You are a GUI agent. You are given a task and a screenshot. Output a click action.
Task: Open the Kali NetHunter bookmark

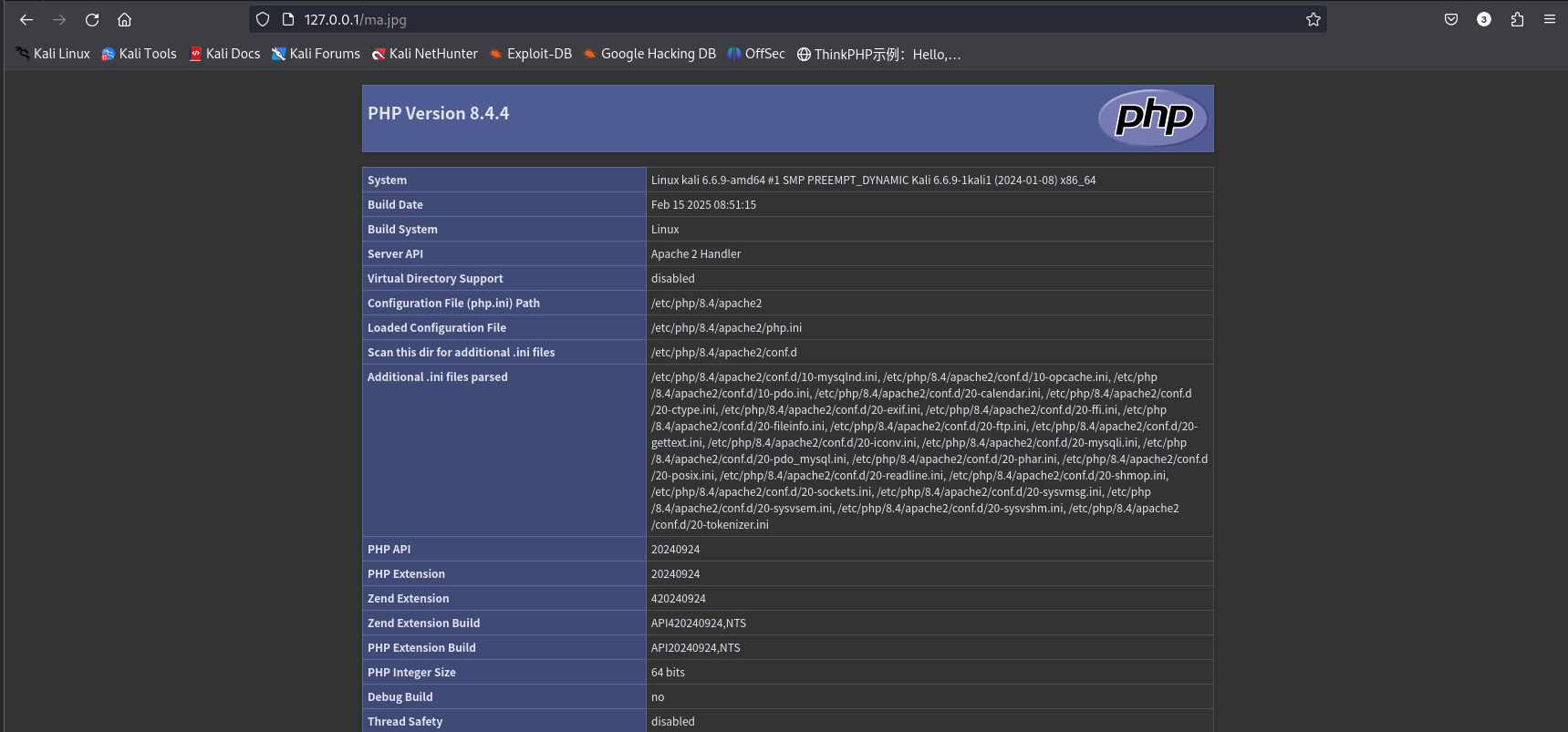(x=424, y=54)
